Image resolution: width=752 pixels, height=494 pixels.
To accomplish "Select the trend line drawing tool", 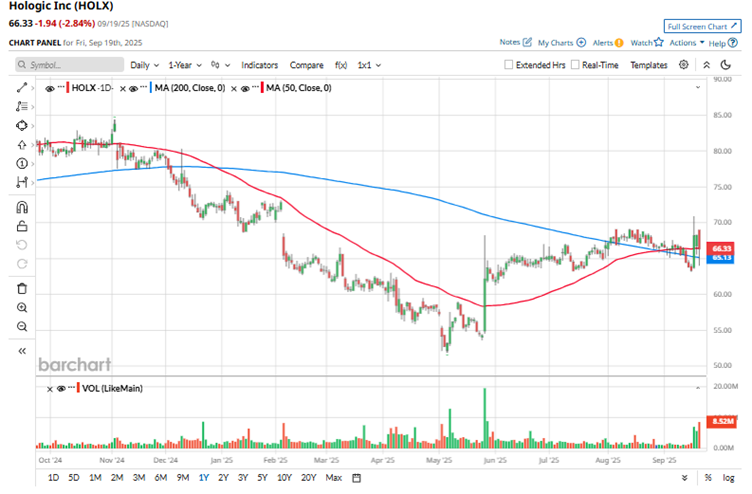I will 22,87.
